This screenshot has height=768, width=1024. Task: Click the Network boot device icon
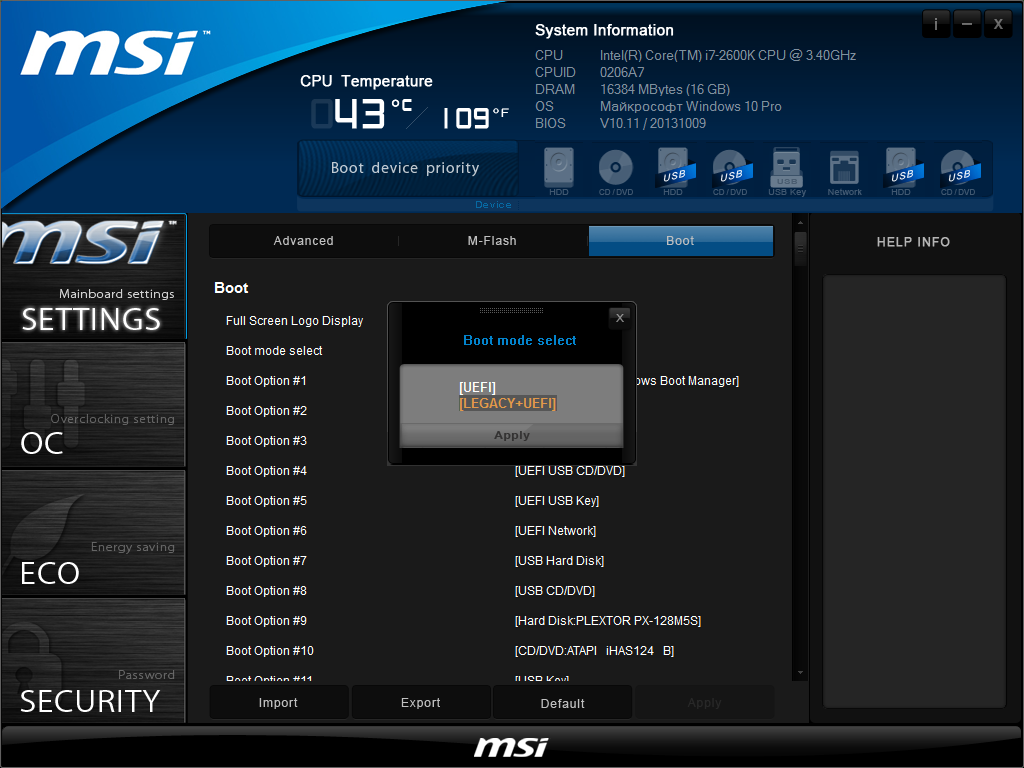(844, 172)
